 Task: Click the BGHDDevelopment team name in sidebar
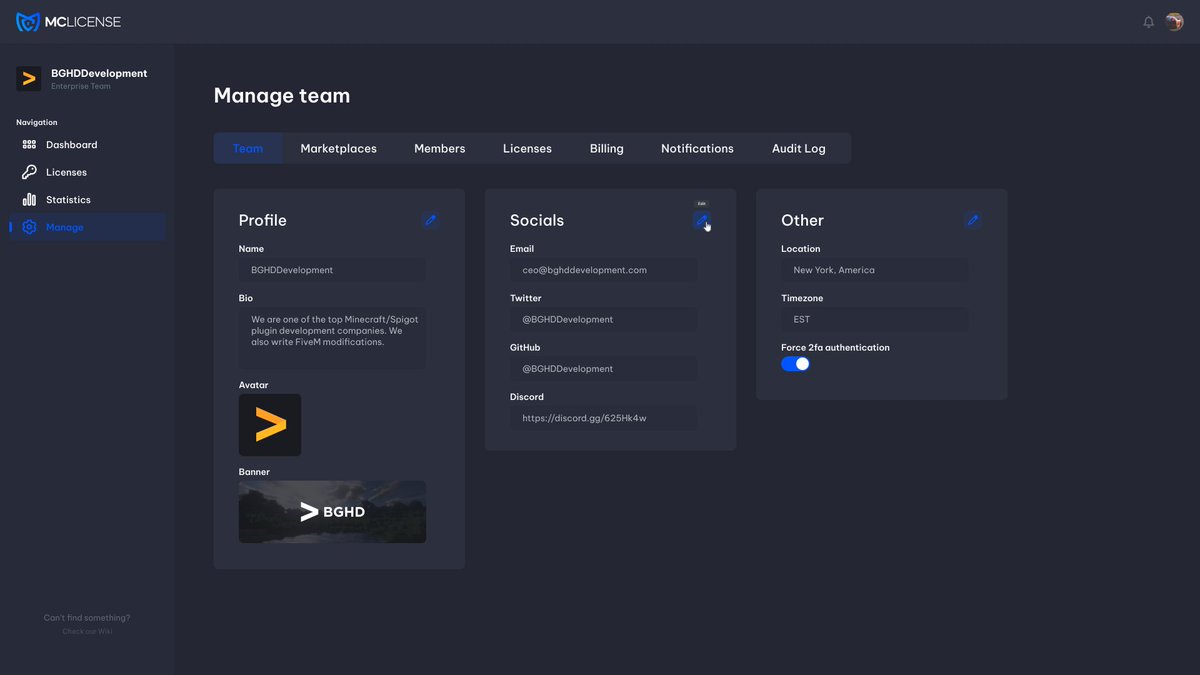[x=99, y=73]
